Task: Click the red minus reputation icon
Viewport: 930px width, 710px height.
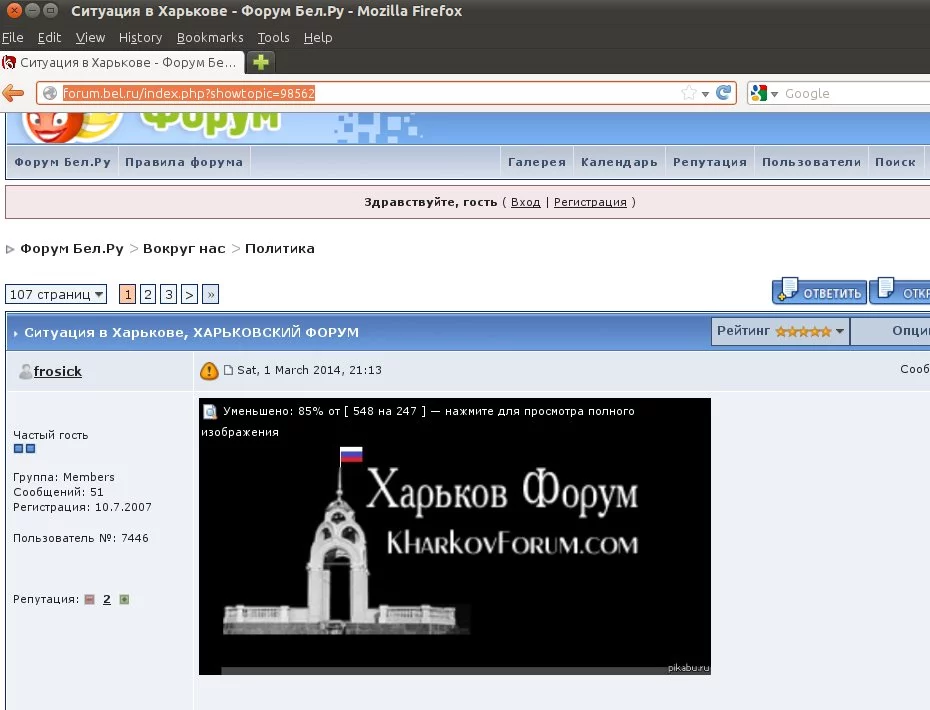Action: pos(89,599)
